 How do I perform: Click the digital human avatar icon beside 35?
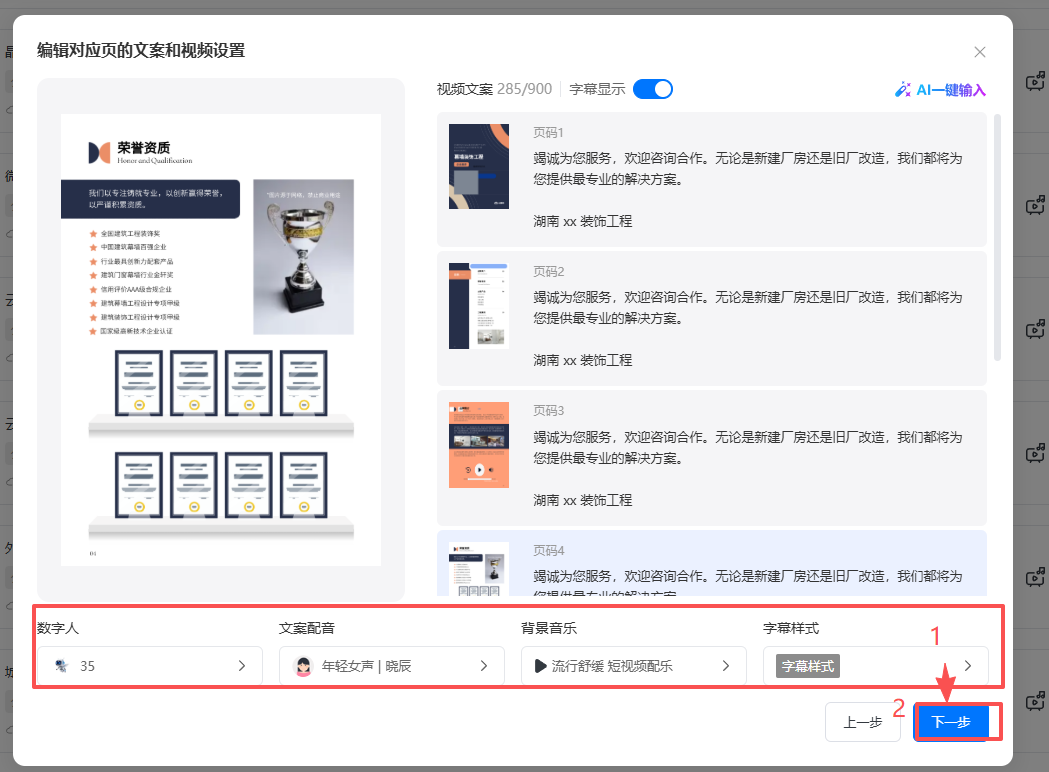pyautogui.click(x=61, y=666)
